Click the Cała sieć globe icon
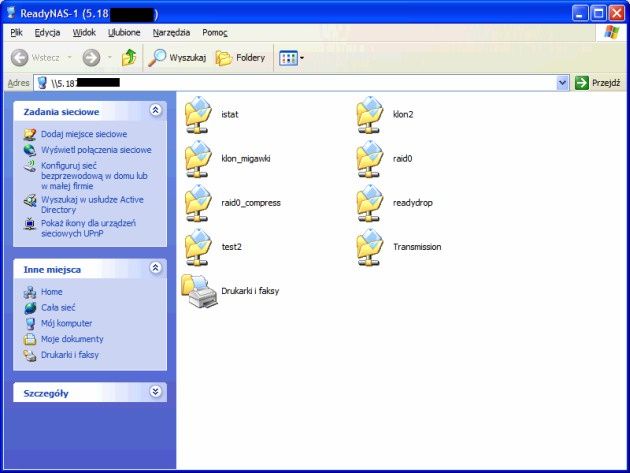The width and height of the screenshot is (630, 473). click(30, 308)
